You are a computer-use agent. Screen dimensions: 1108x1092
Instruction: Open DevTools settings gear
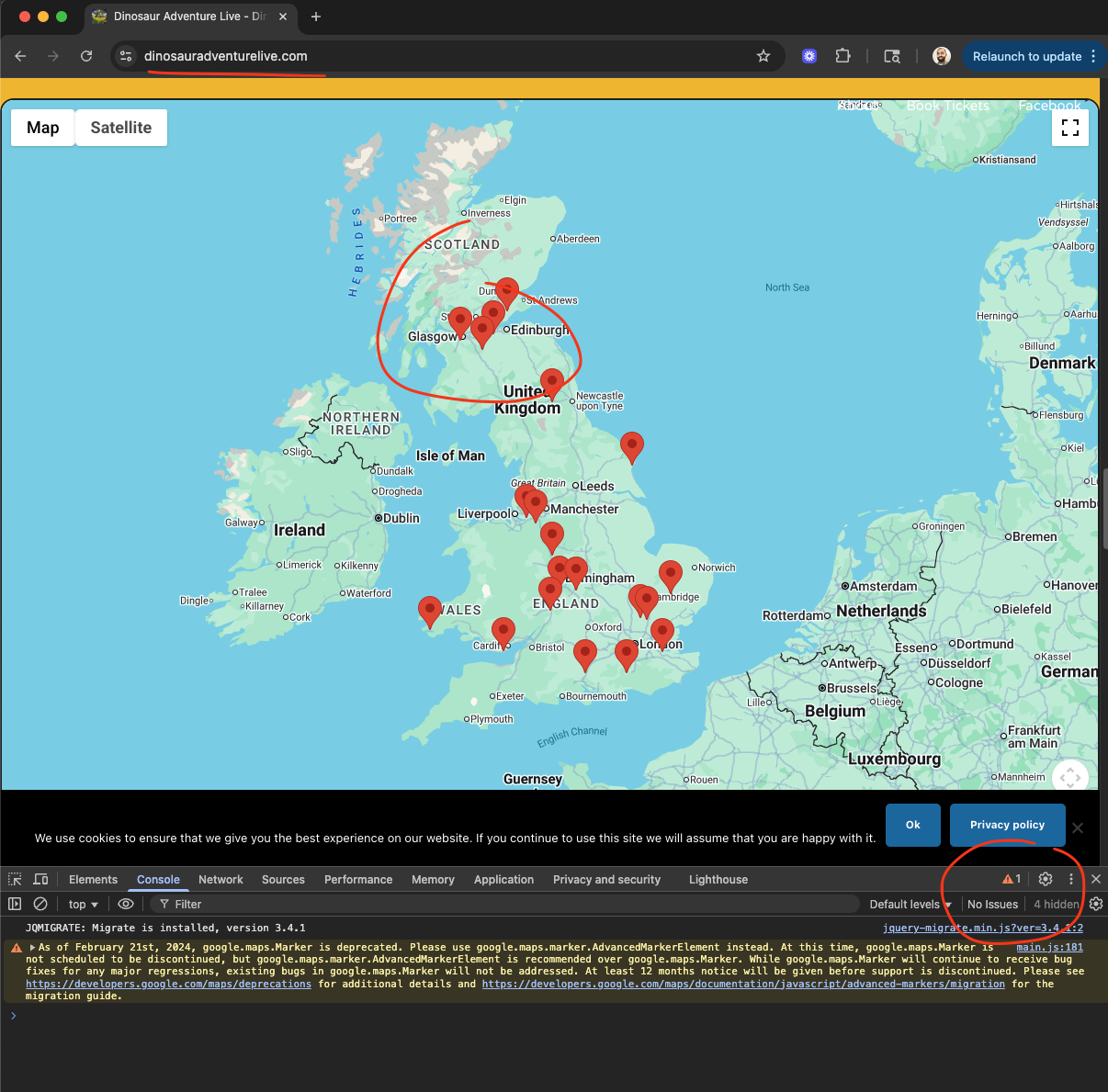[1046, 879]
